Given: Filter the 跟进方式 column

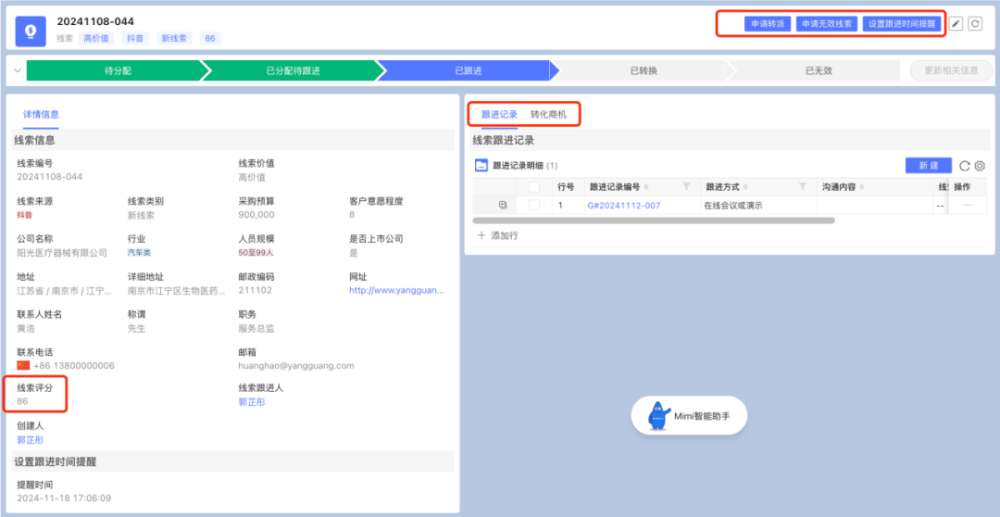Looking at the screenshot, I should pyautogui.click(x=802, y=187).
